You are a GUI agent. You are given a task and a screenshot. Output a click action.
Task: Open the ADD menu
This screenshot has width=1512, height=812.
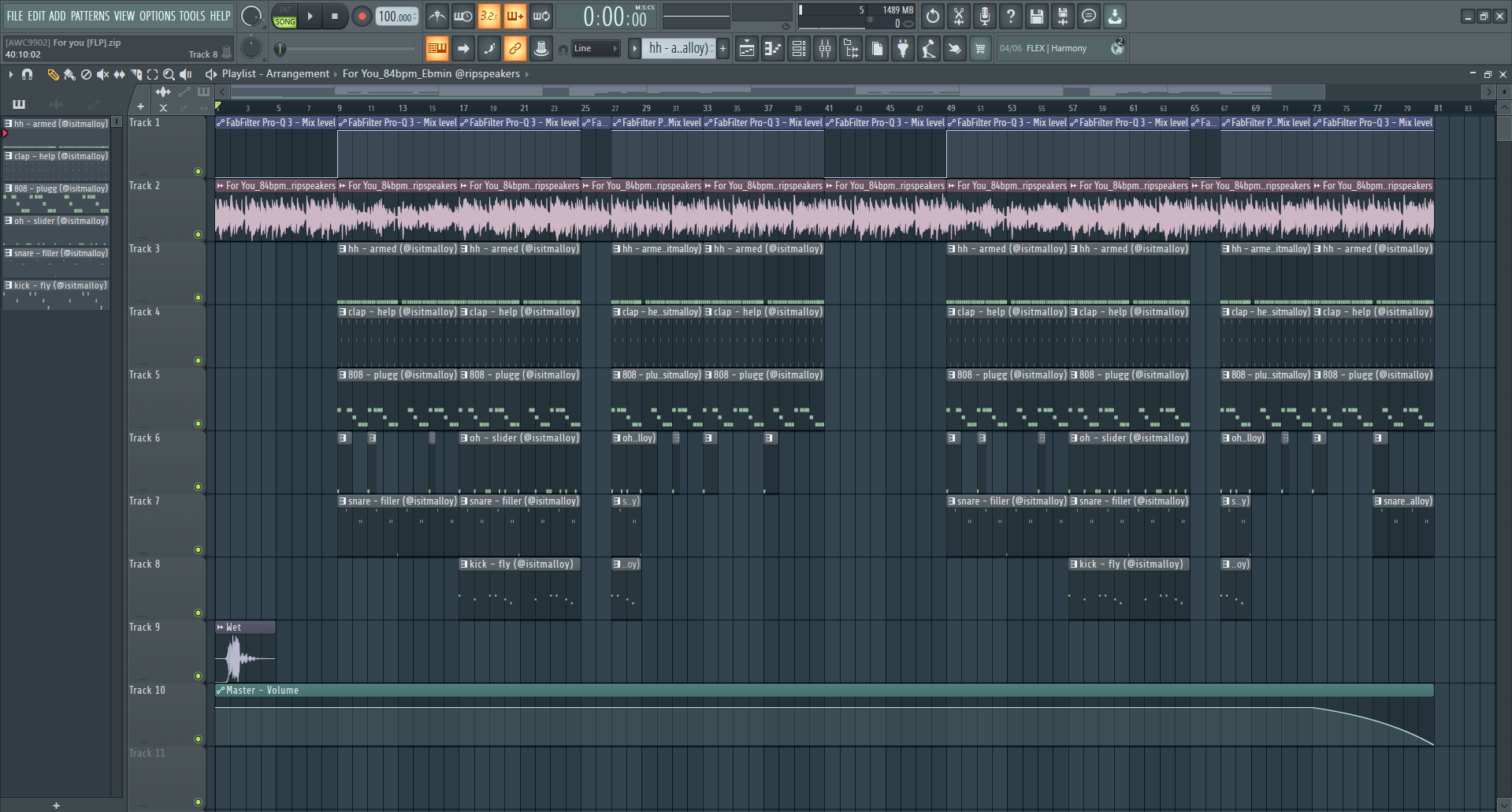[x=58, y=16]
